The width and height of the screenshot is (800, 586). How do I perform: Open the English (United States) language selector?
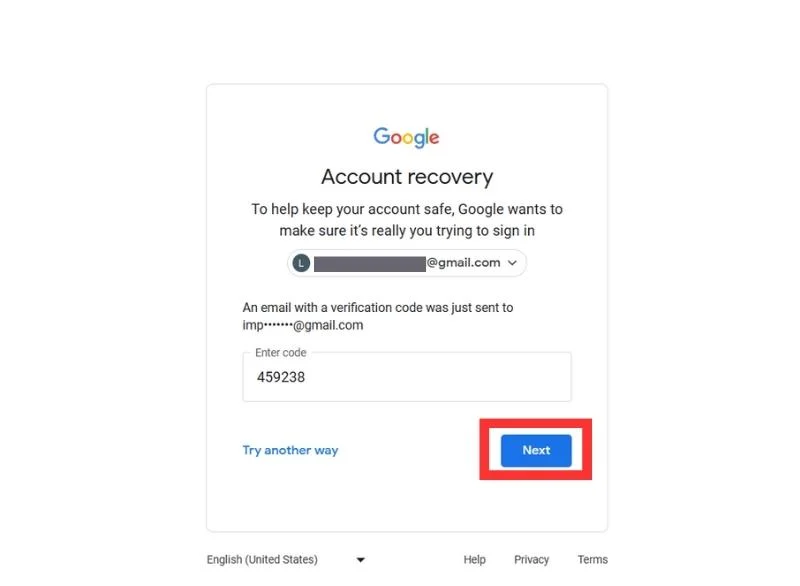[x=286, y=559]
